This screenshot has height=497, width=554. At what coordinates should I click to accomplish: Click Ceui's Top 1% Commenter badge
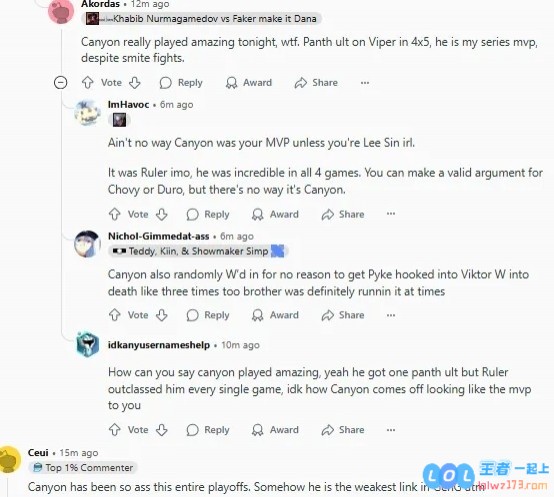83,468
